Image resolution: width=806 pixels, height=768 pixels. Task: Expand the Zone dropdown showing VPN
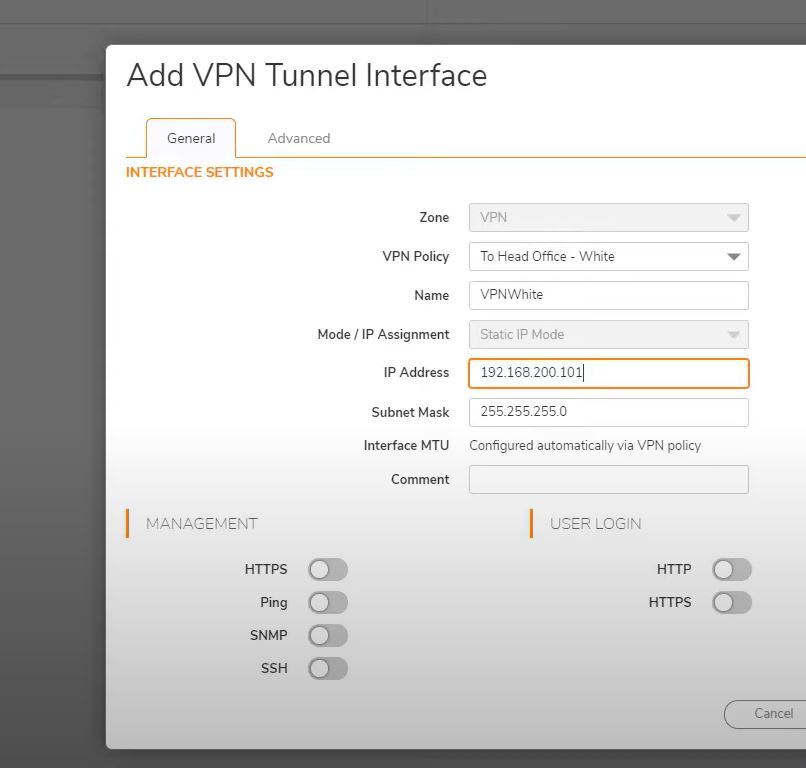point(608,217)
